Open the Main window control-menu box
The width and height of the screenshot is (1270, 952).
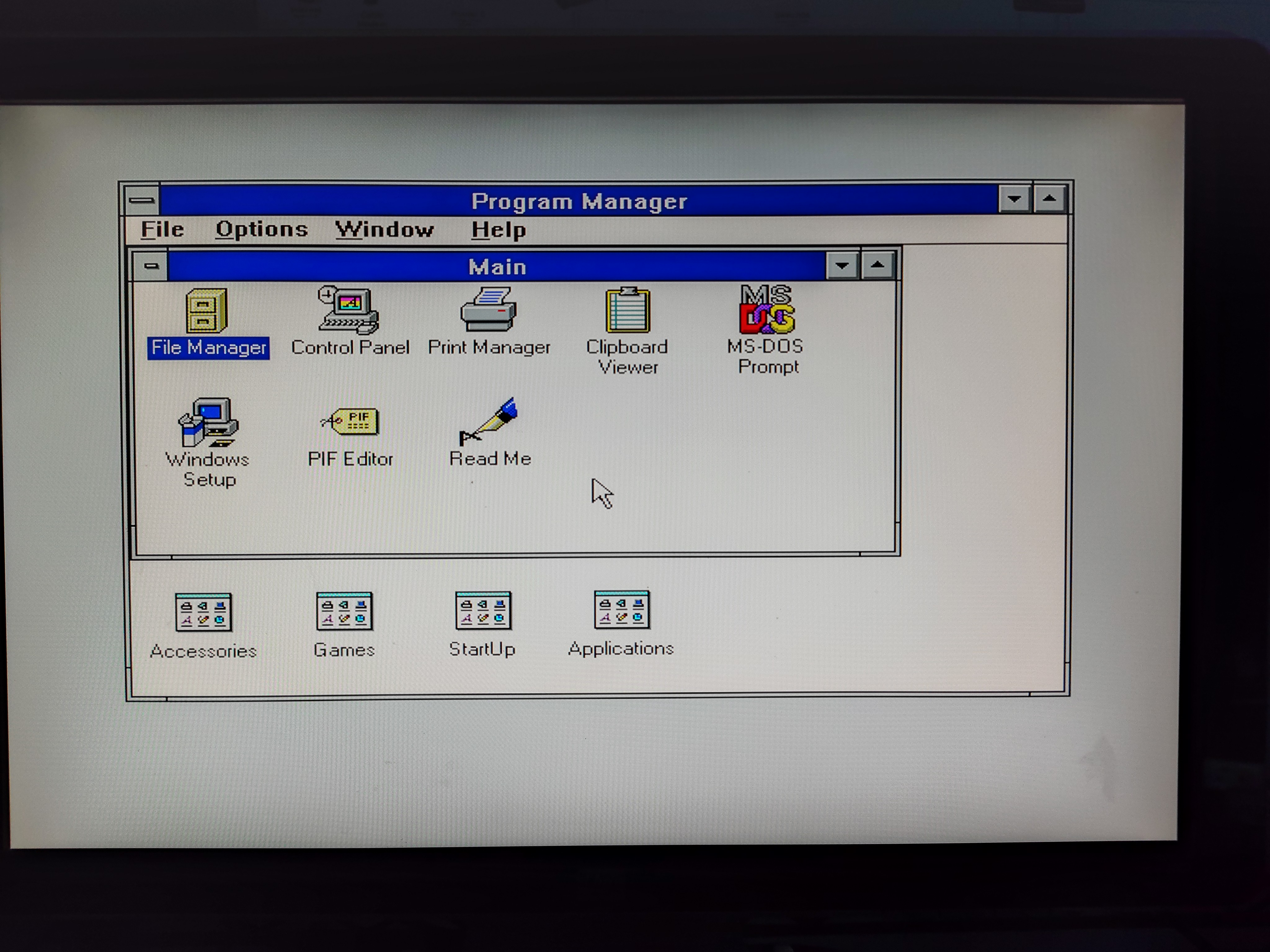151,266
